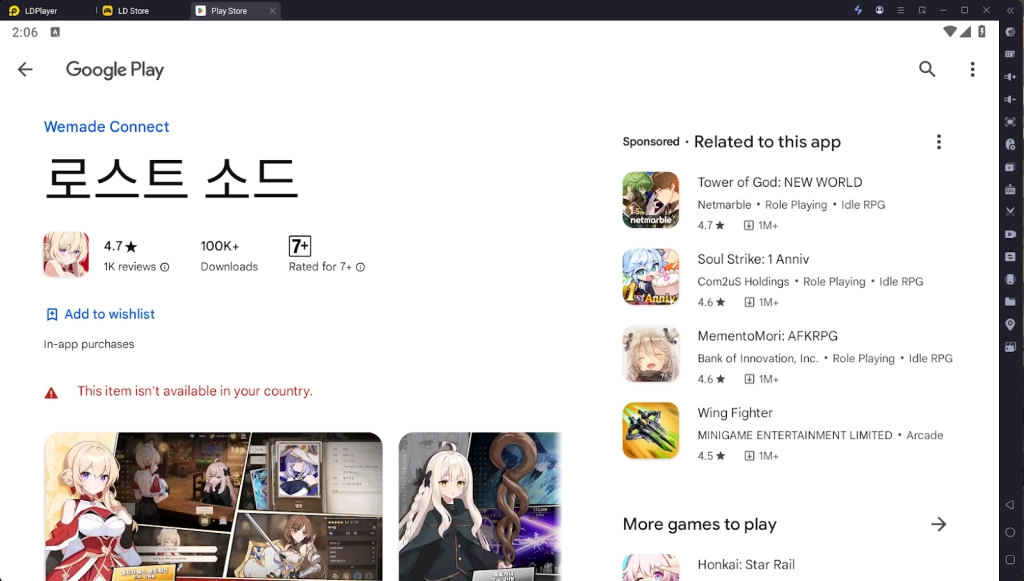Go back with the Google Play arrow
This screenshot has height=581, width=1024.
(25, 69)
